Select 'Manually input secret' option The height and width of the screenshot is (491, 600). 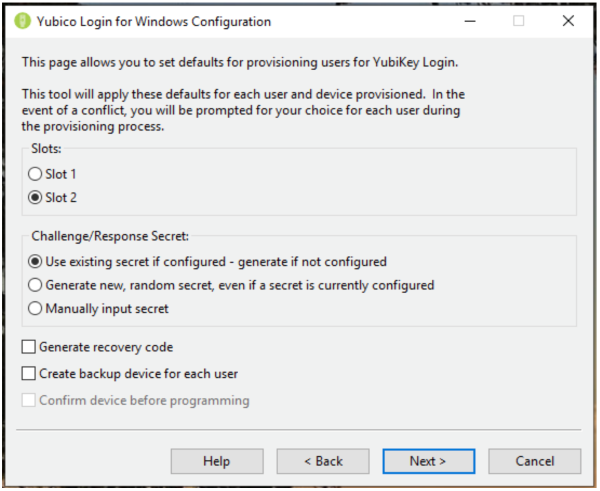pos(36,309)
